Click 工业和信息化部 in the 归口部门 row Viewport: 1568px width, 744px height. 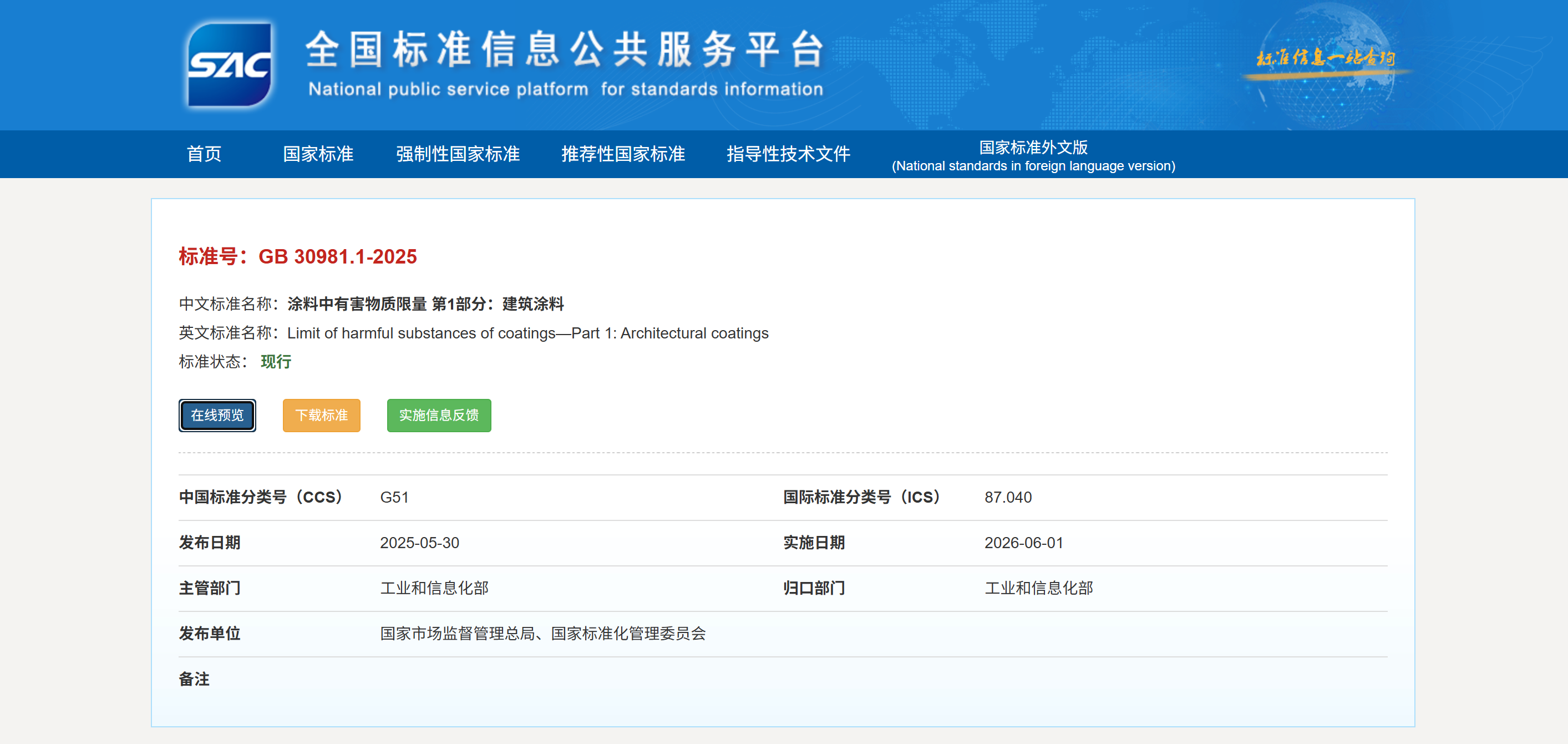point(1039,588)
